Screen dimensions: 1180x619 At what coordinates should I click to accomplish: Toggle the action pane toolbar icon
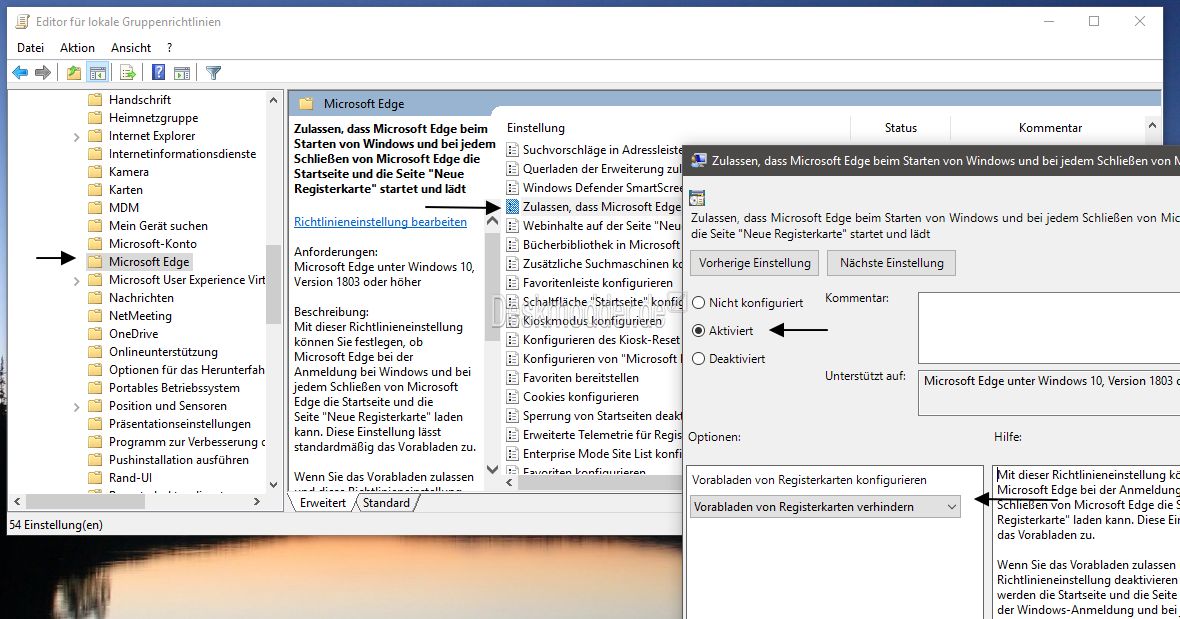[182, 72]
